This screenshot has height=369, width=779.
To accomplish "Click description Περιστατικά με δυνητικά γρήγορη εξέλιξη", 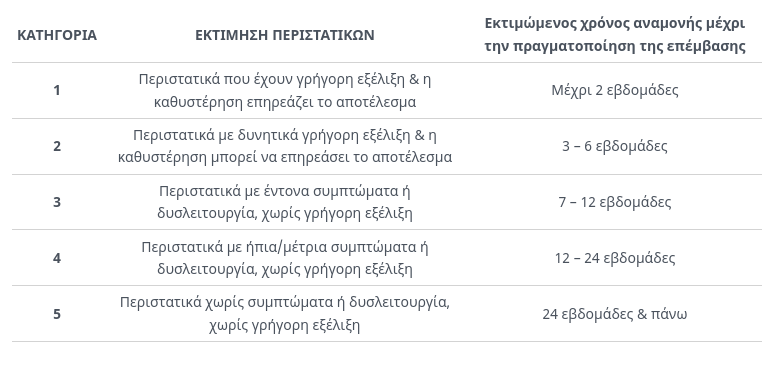I will pyautogui.click(x=285, y=146).
